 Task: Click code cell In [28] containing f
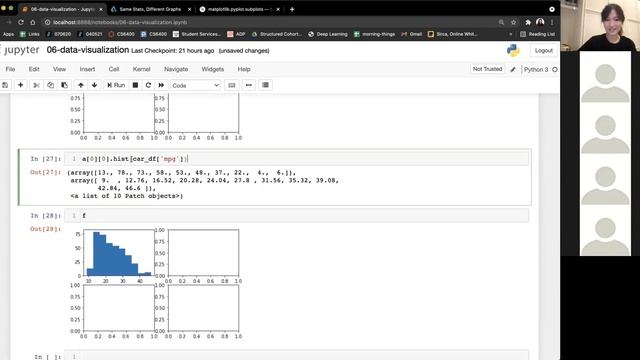click(x=297, y=216)
